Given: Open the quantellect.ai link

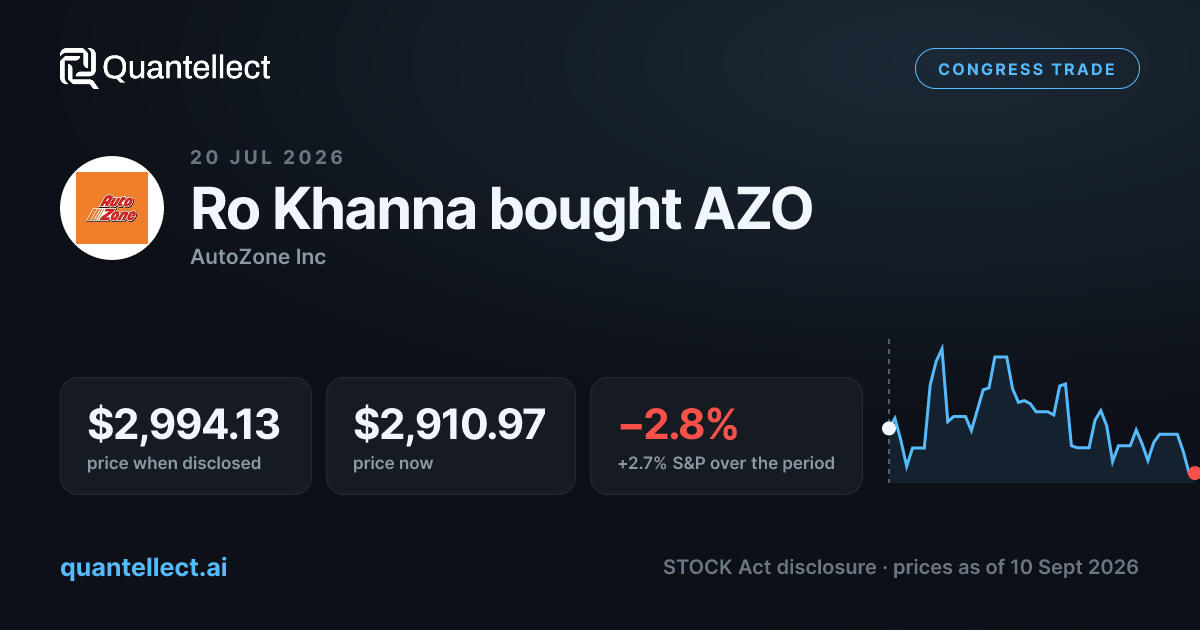Looking at the screenshot, I should coord(144,567).
